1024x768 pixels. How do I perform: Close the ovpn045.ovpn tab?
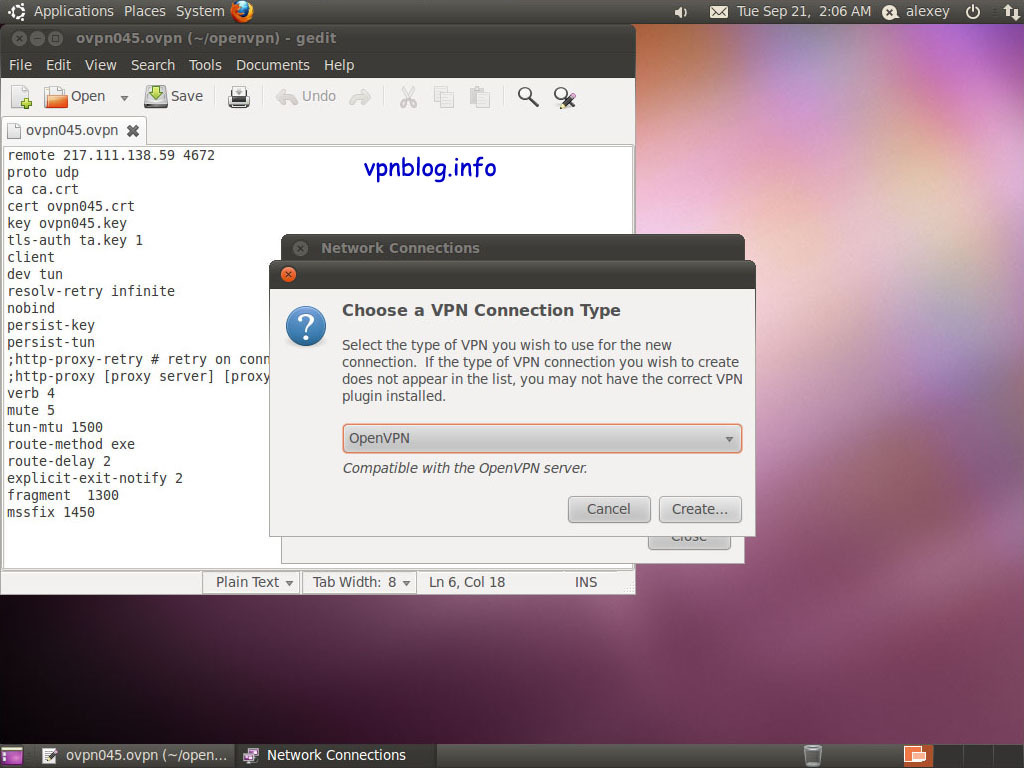pos(133,131)
